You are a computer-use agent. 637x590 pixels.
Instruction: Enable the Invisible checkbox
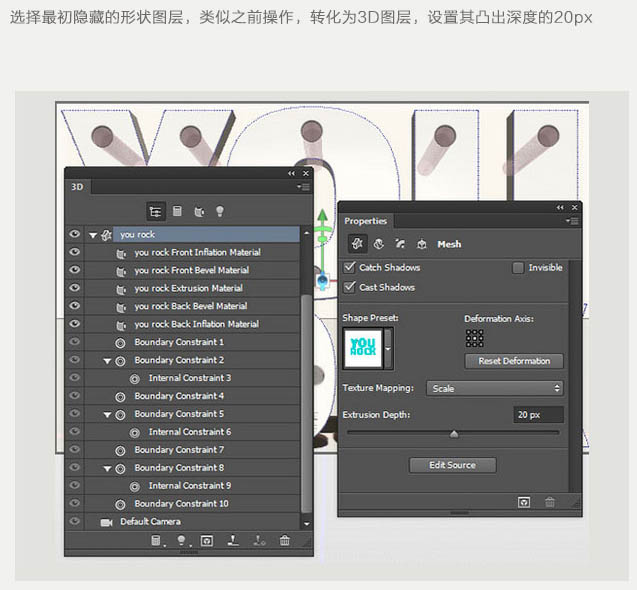[x=518, y=268]
